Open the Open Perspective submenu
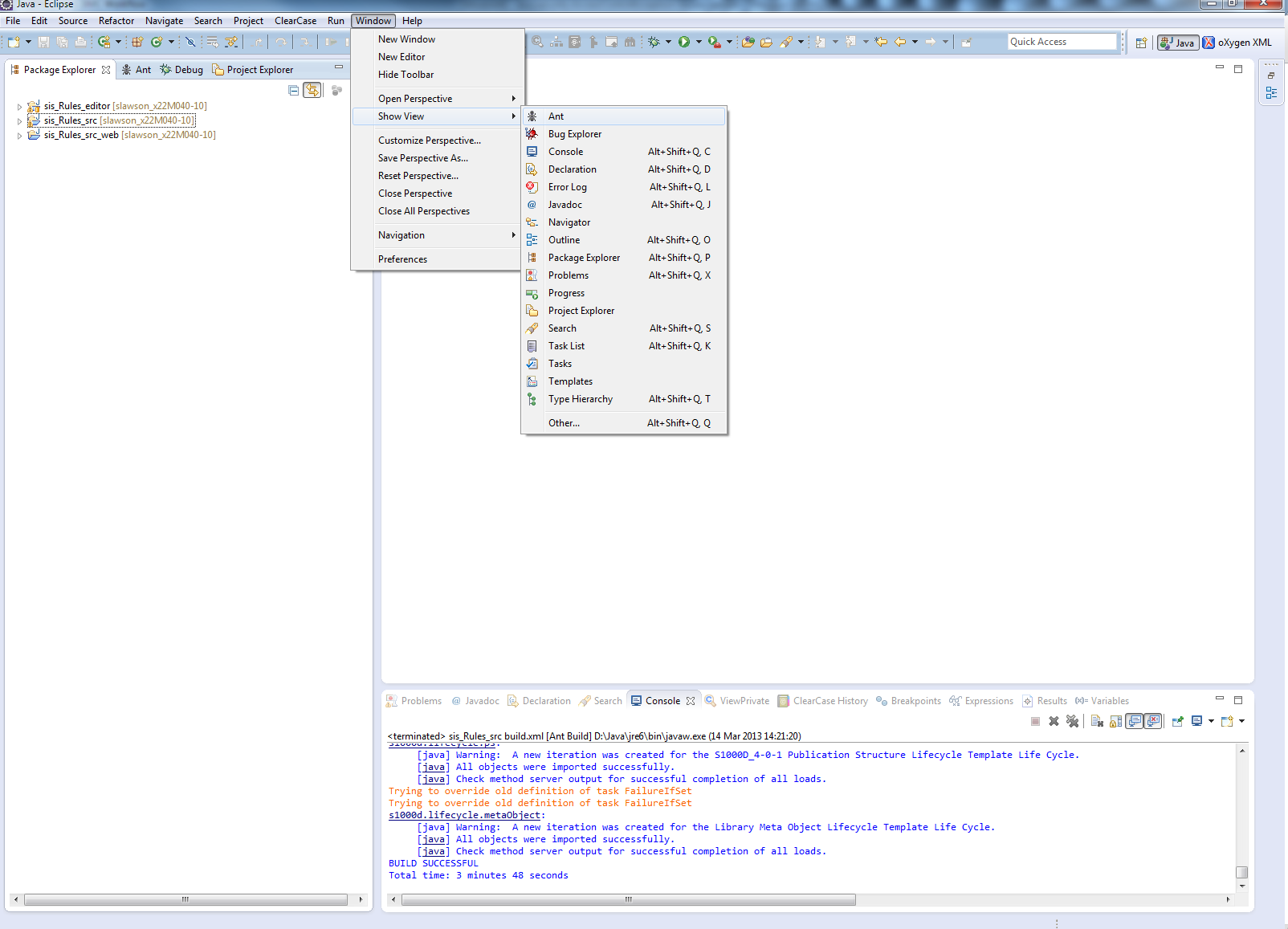The image size is (1288, 929). coord(438,99)
